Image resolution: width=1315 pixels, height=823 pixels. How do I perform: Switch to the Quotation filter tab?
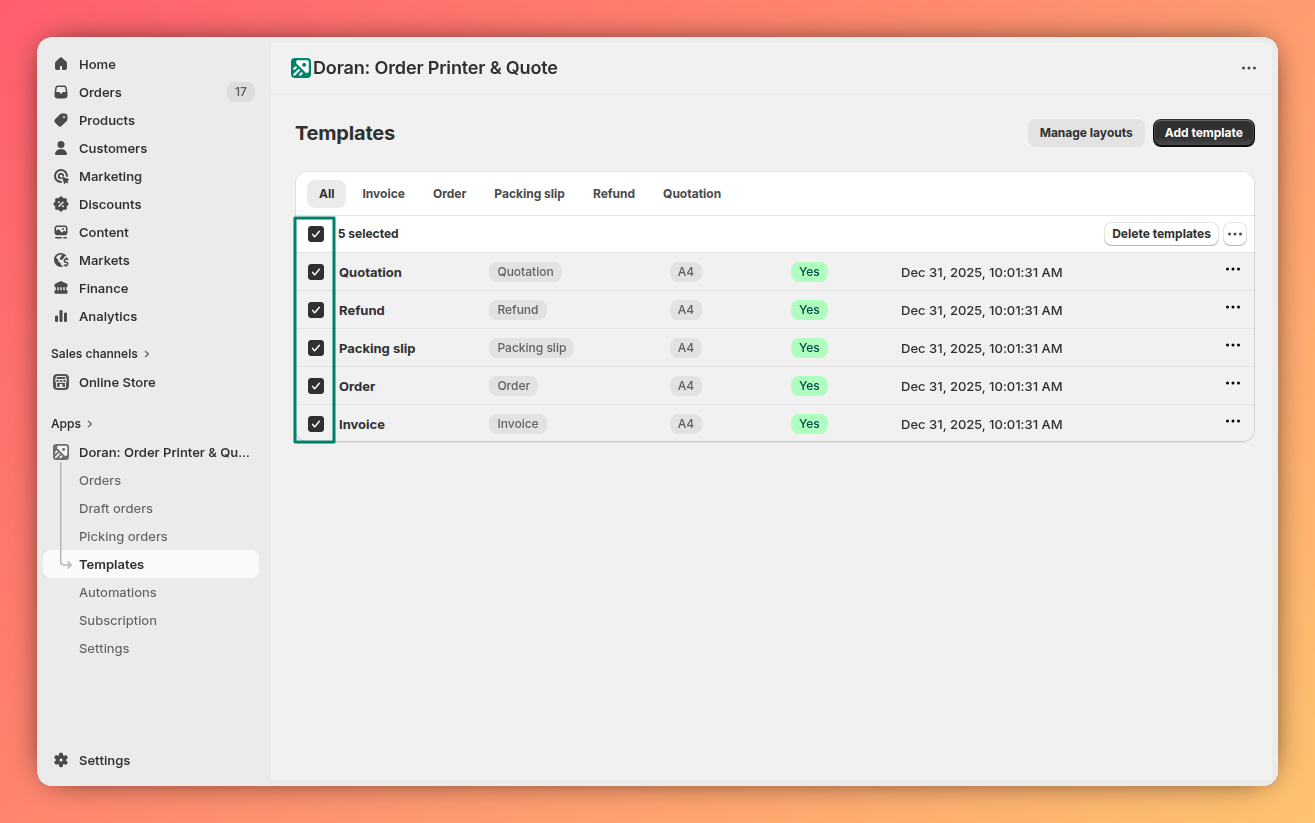[x=692, y=194]
